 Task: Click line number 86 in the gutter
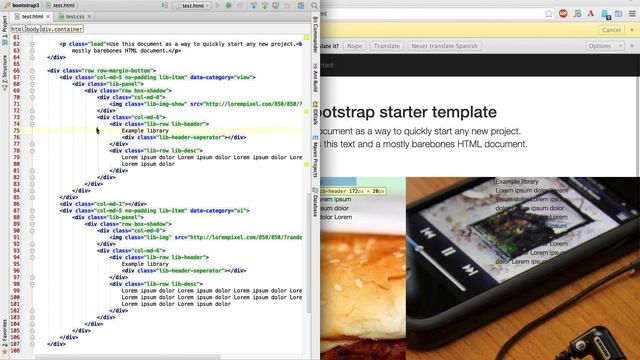16,204
